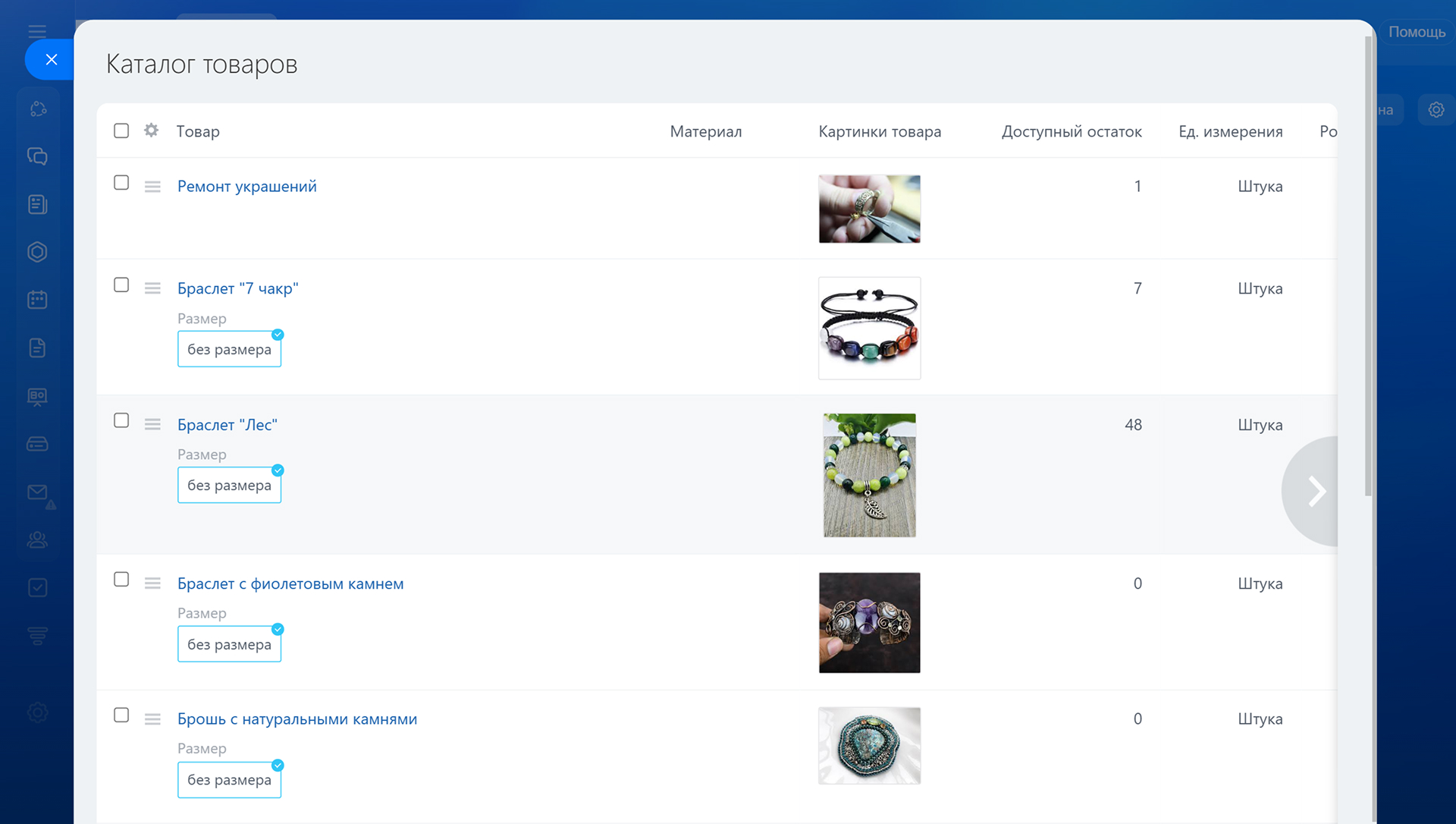Click the grid settings gear icon

tap(152, 131)
